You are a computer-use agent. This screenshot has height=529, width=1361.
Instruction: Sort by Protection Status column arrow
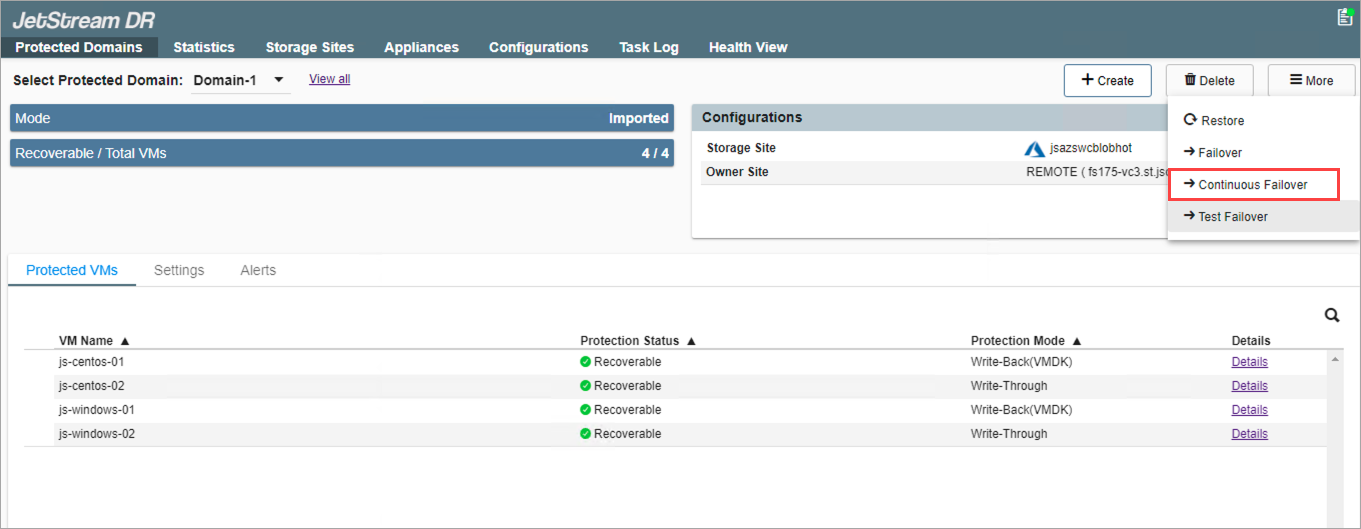click(x=691, y=341)
